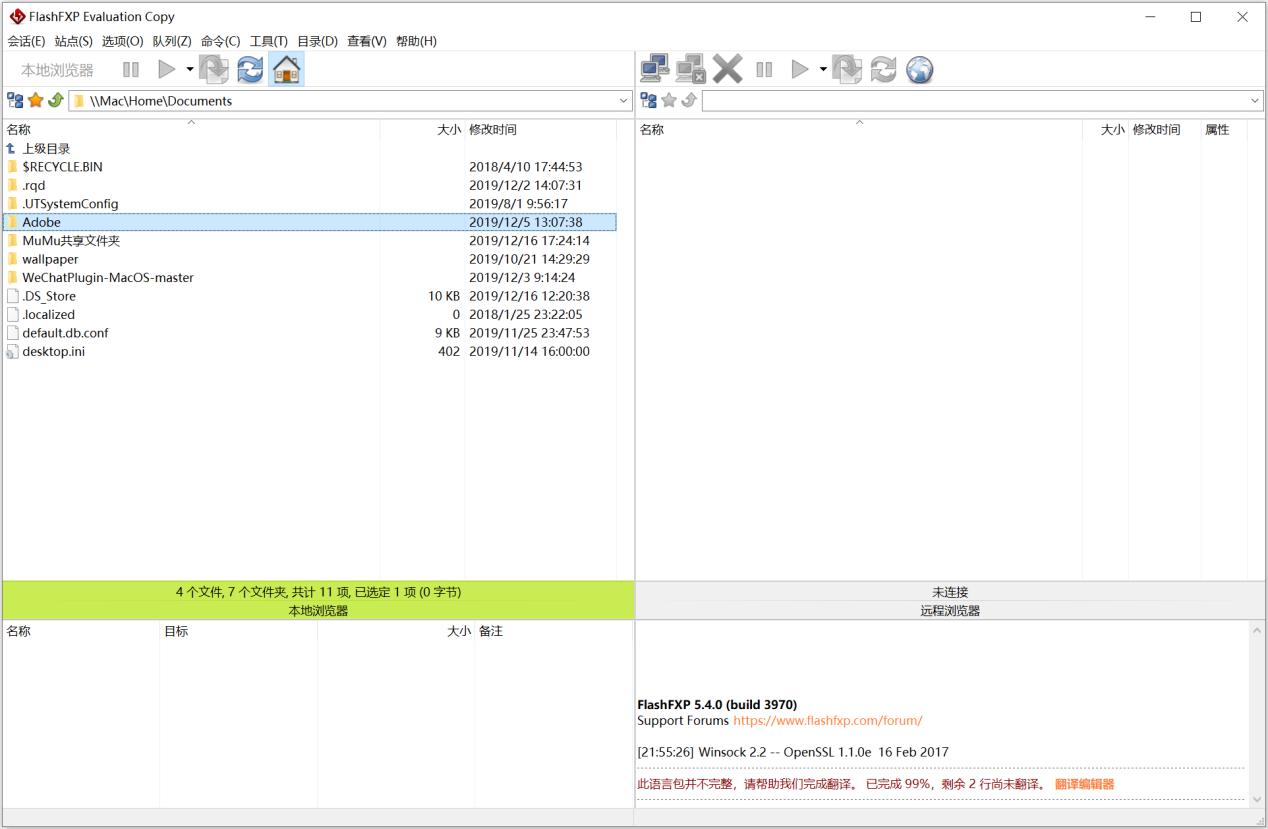Go to 上级目录 parent directory entry
The image size is (1268, 829).
46,148
